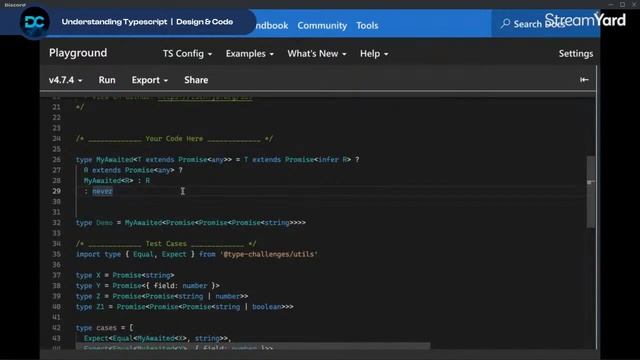Expand the Help dropdown menu
Image resolution: width=640 pixels, height=360 pixels.
click(374, 53)
